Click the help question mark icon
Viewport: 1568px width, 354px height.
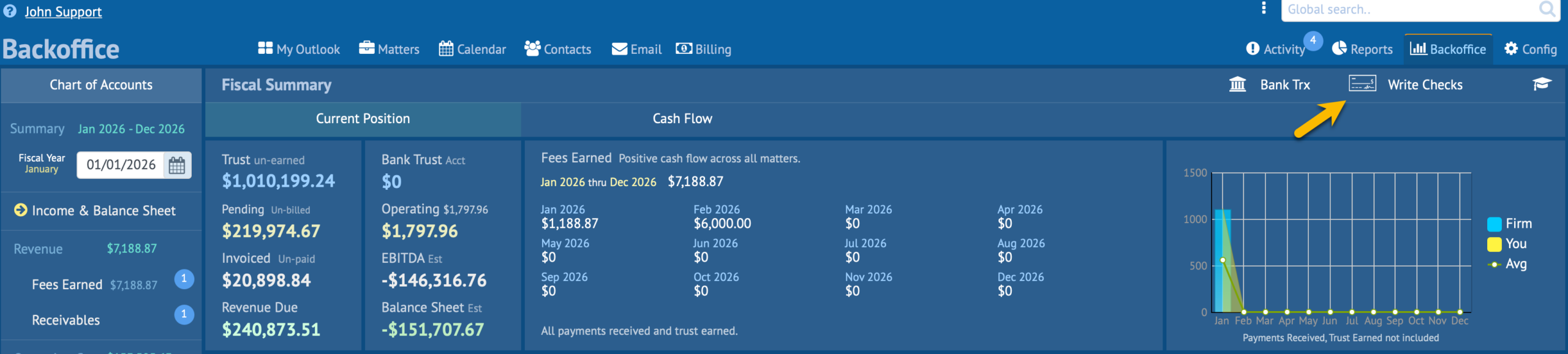tap(10, 11)
